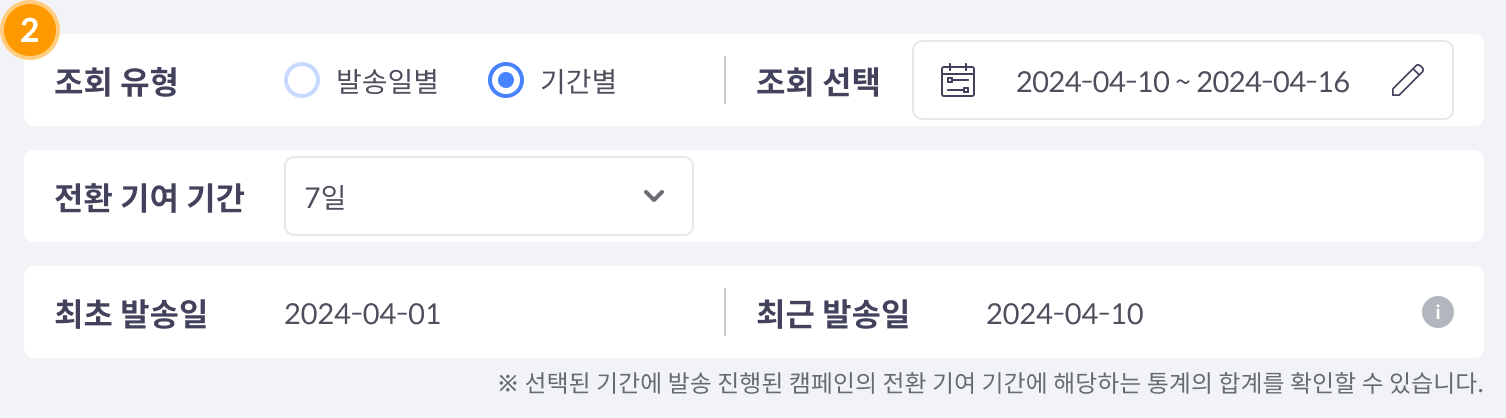The width and height of the screenshot is (1506, 418).
Task: Click the footnote text starting with ※
Action: 989,382
